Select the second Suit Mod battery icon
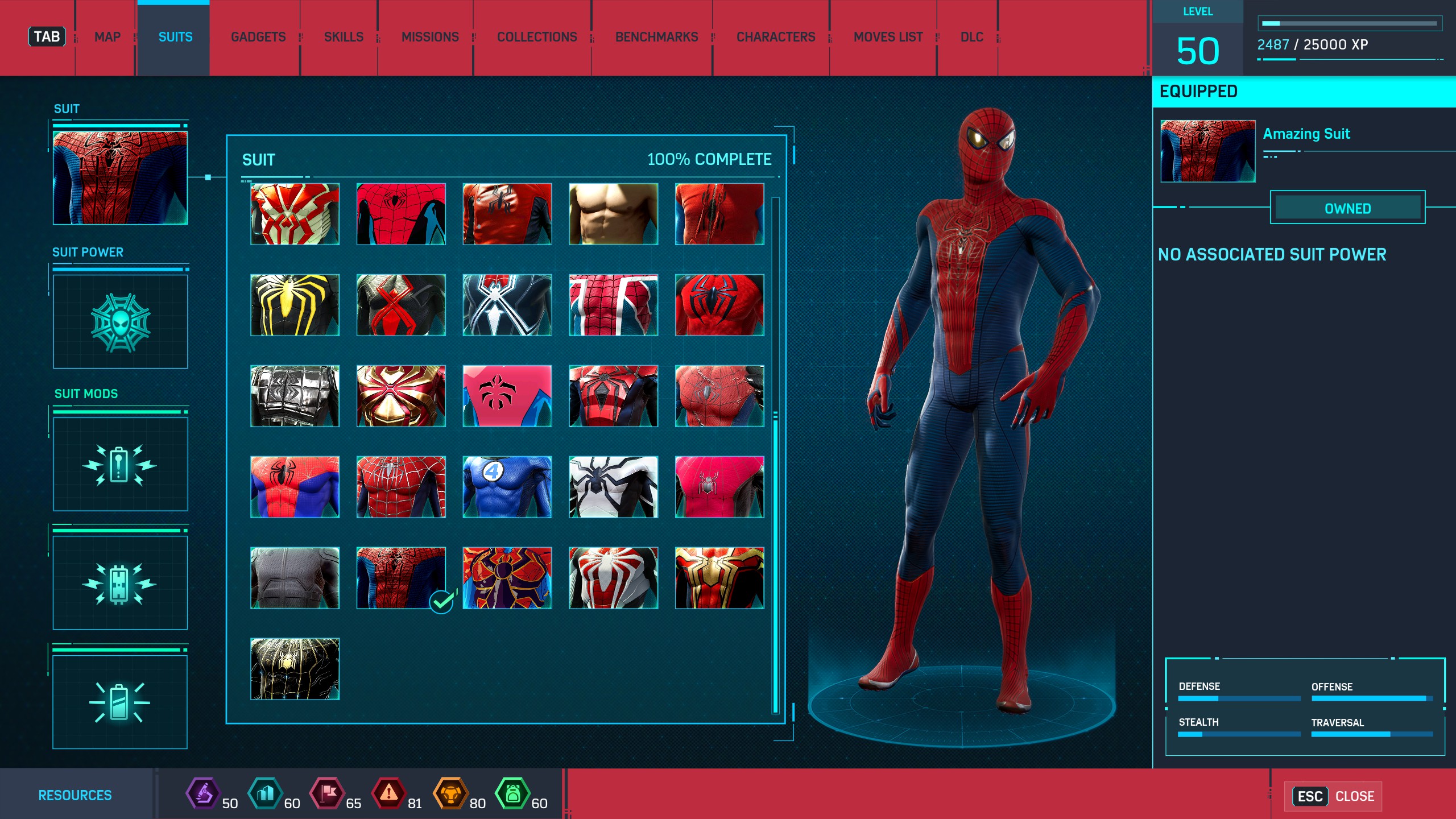This screenshot has height=819, width=1456. point(120,583)
